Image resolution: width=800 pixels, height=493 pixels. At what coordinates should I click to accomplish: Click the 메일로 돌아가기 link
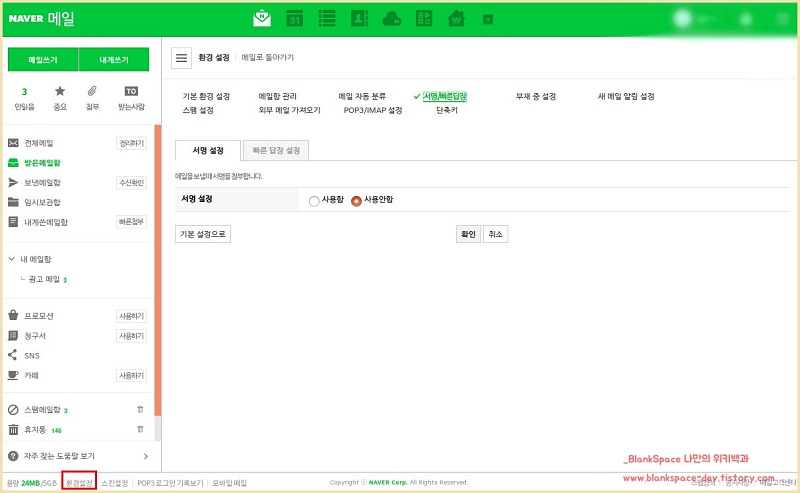pyautogui.click(x=268, y=58)
